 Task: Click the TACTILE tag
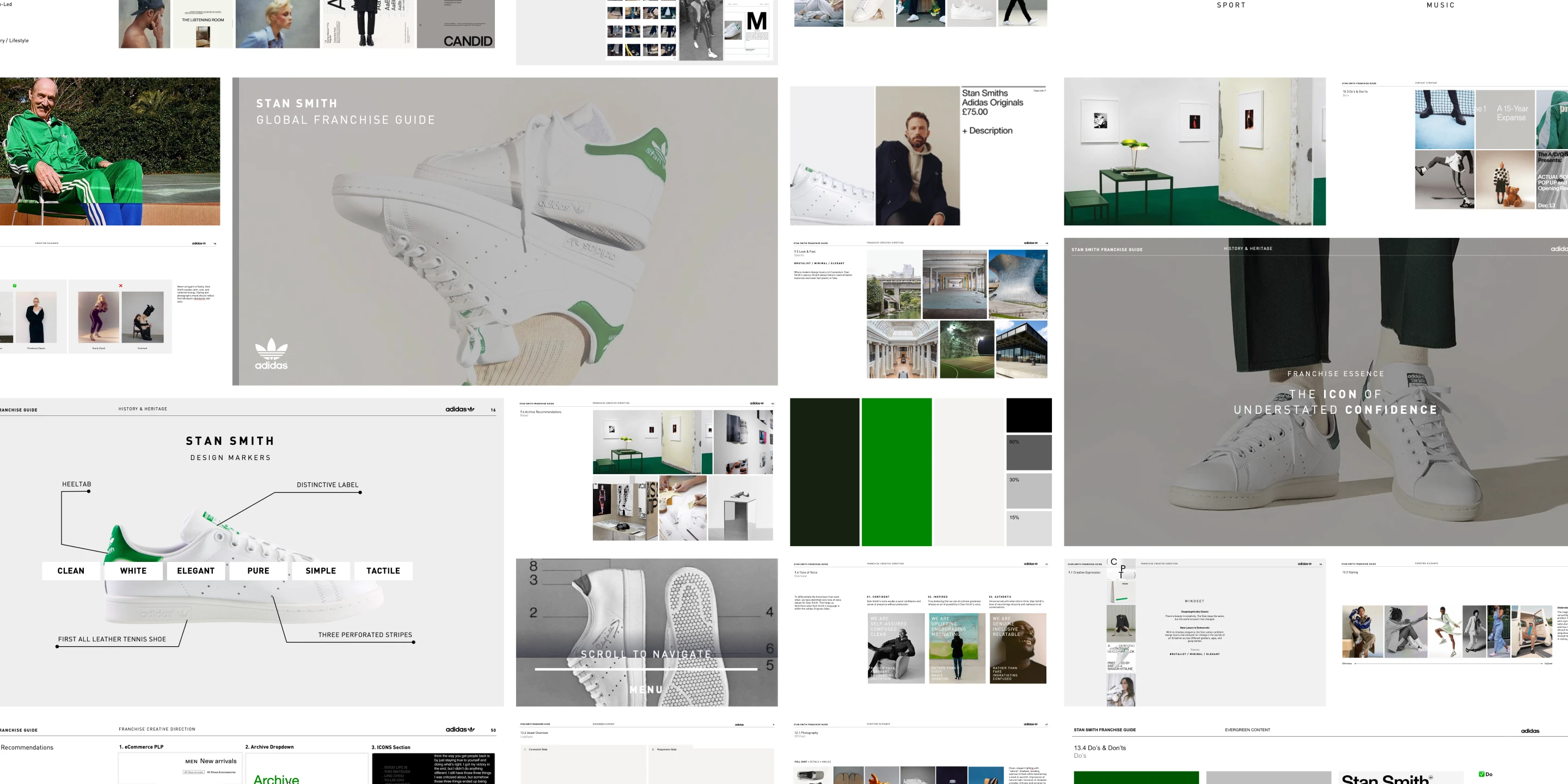click(383, 571)
